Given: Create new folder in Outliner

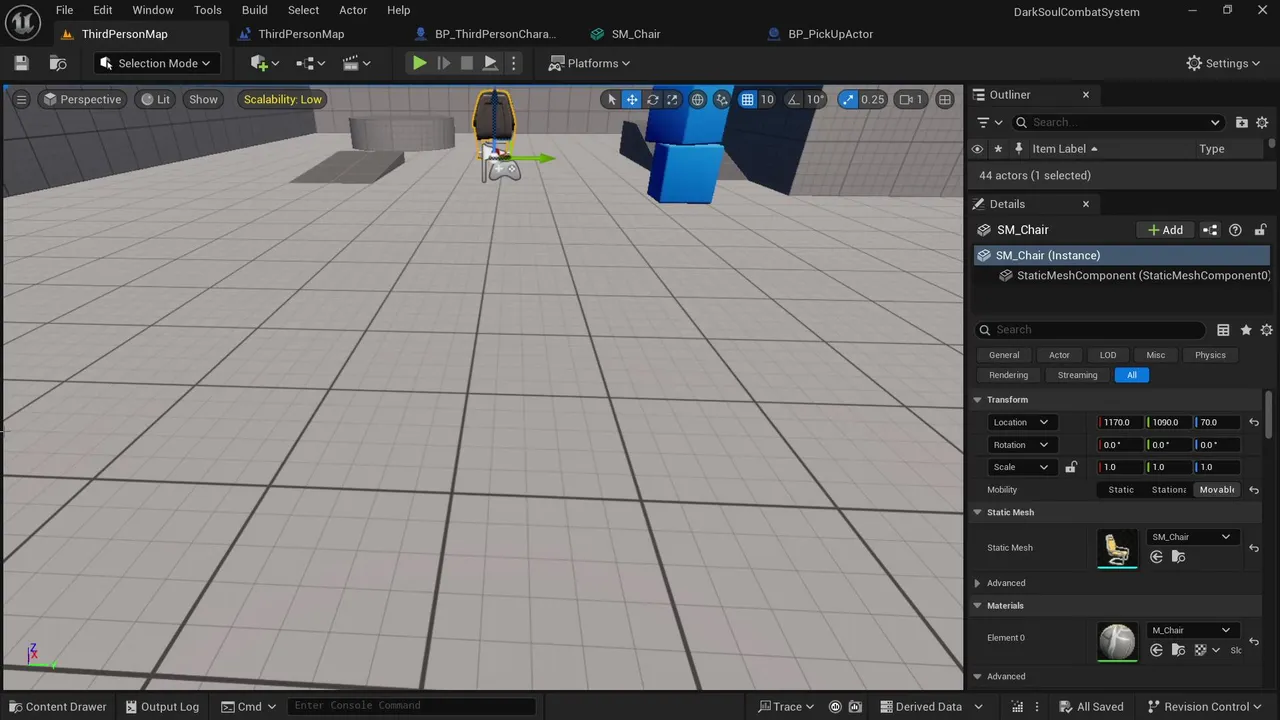Looking at the screenshot, I should pos(1242,122).
